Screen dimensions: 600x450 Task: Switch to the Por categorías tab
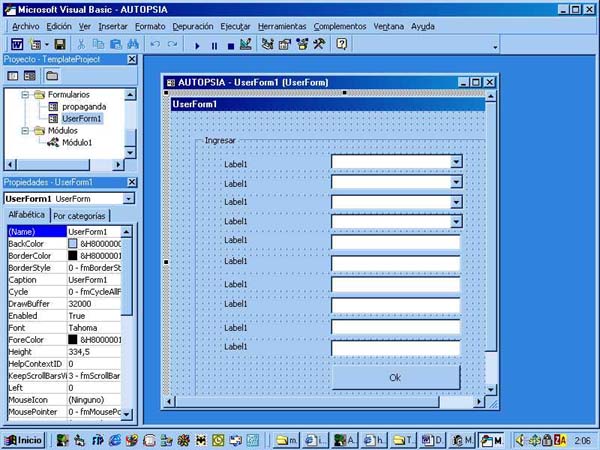coord(80,216)
